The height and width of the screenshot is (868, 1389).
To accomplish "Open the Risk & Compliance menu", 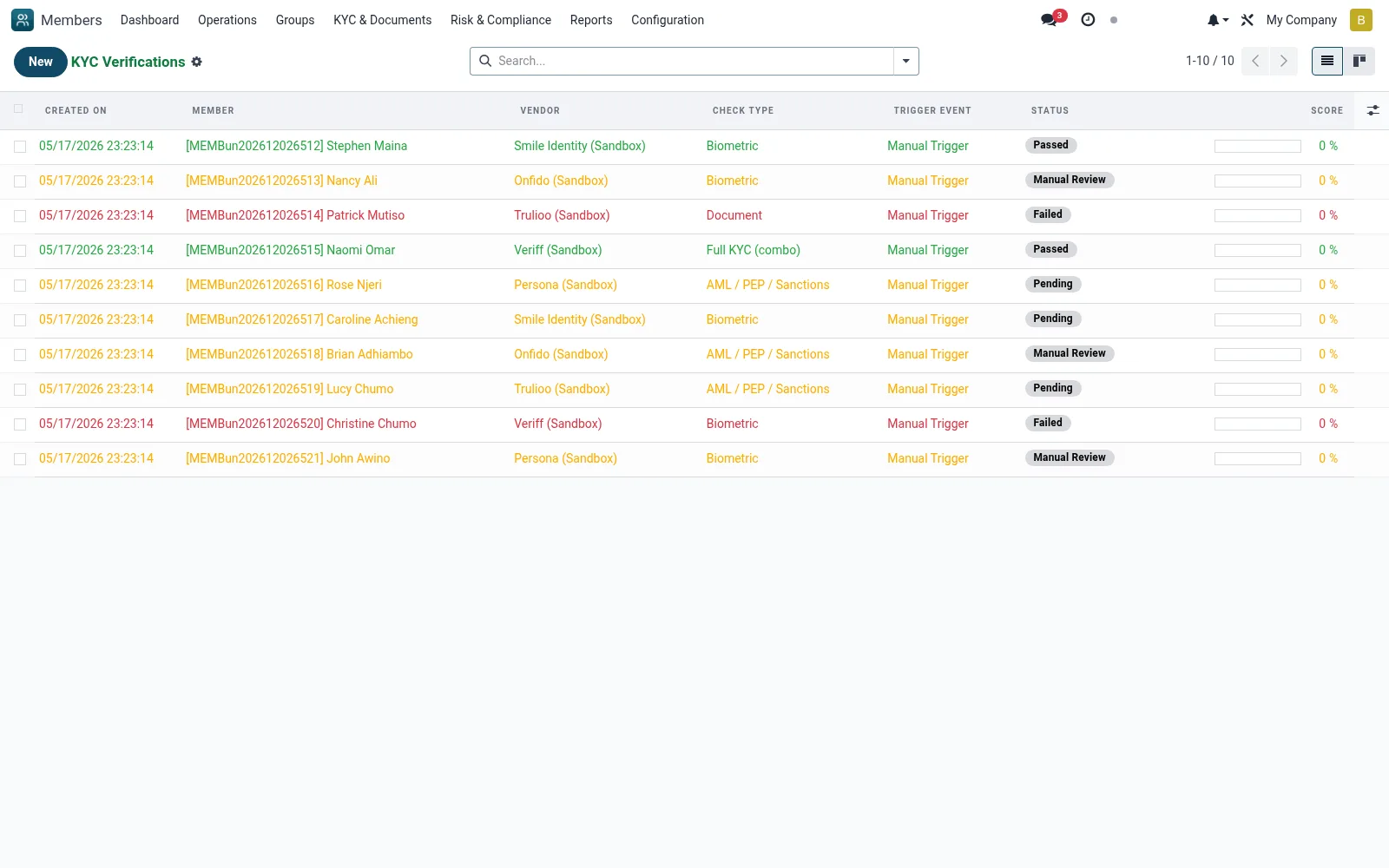I will (x=501, y=20).
